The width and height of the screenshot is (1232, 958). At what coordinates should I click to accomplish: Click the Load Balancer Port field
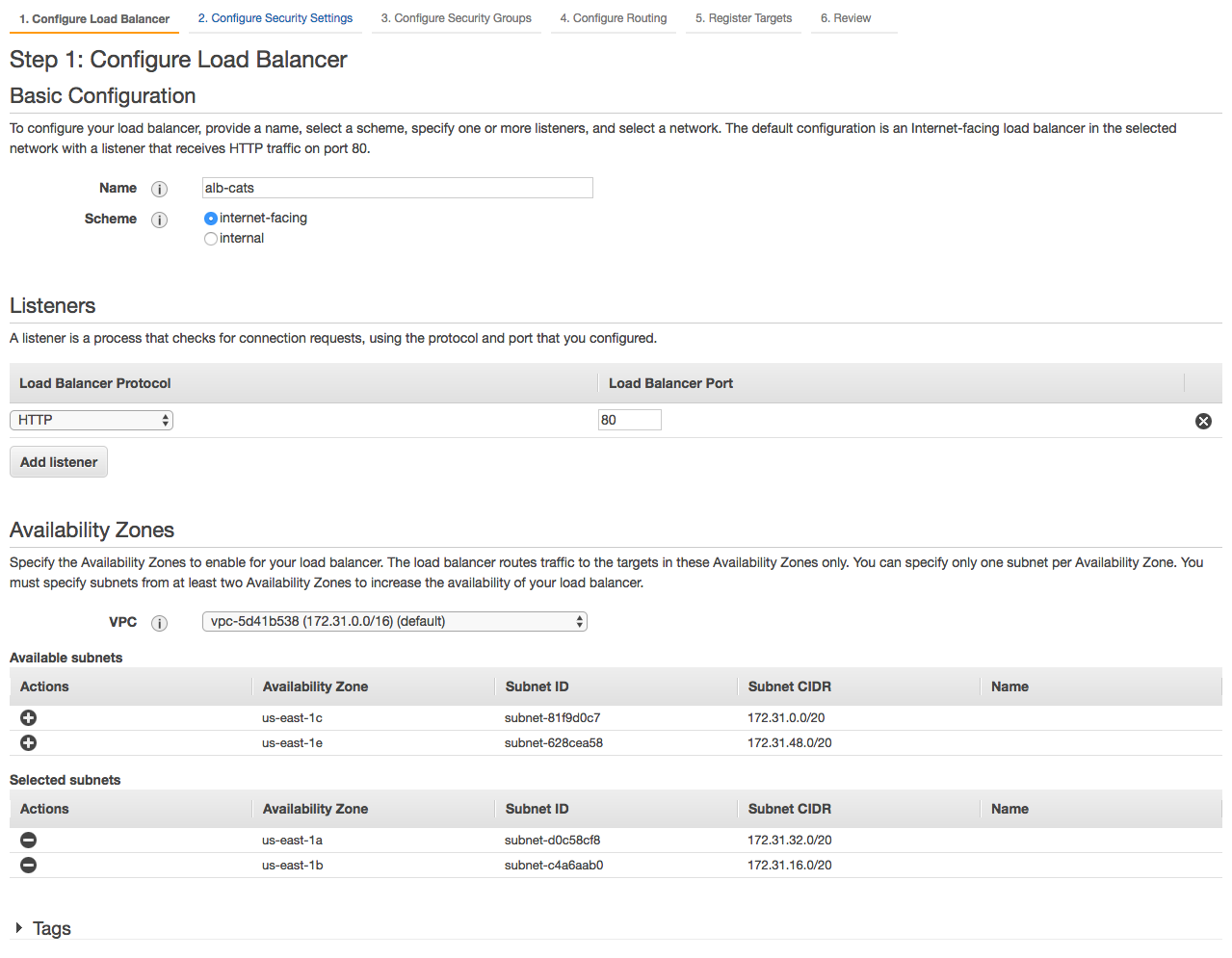tap(630, 420)
